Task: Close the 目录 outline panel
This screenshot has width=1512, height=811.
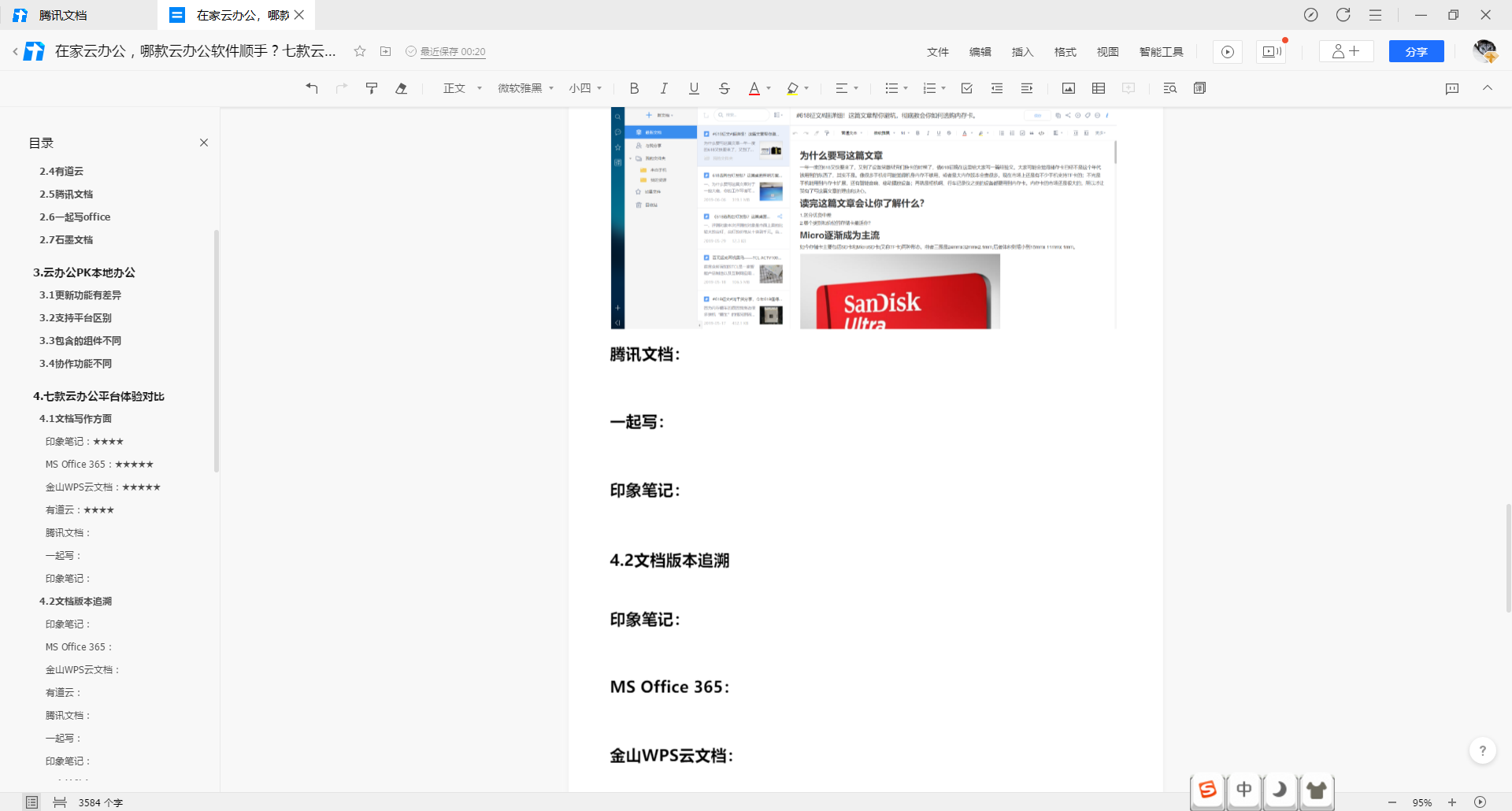Action: tap(204, 143)
